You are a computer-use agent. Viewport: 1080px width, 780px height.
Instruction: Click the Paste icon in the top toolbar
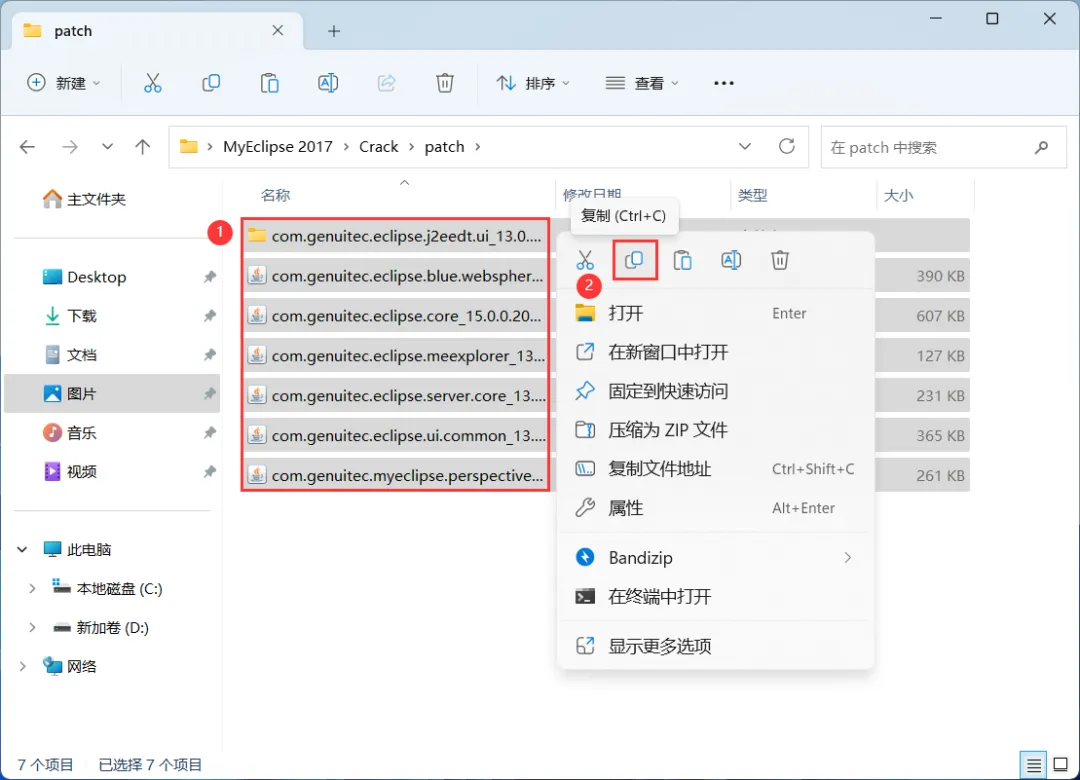(x=269, y=83)
